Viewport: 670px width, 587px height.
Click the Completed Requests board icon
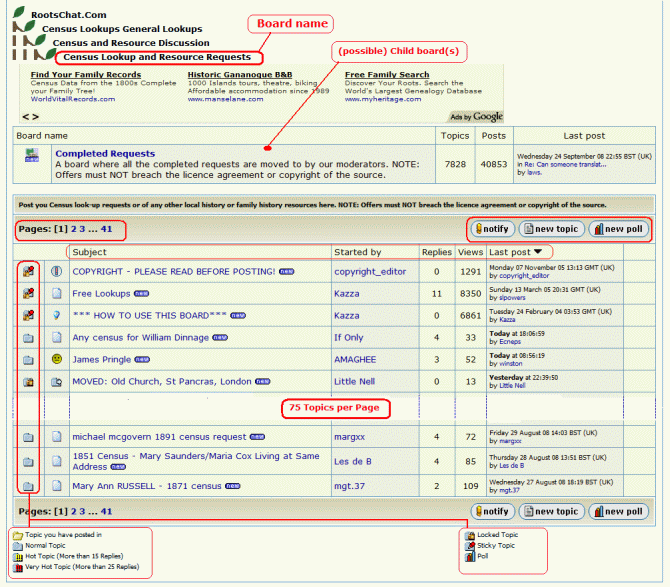click(x=32, y=155)
